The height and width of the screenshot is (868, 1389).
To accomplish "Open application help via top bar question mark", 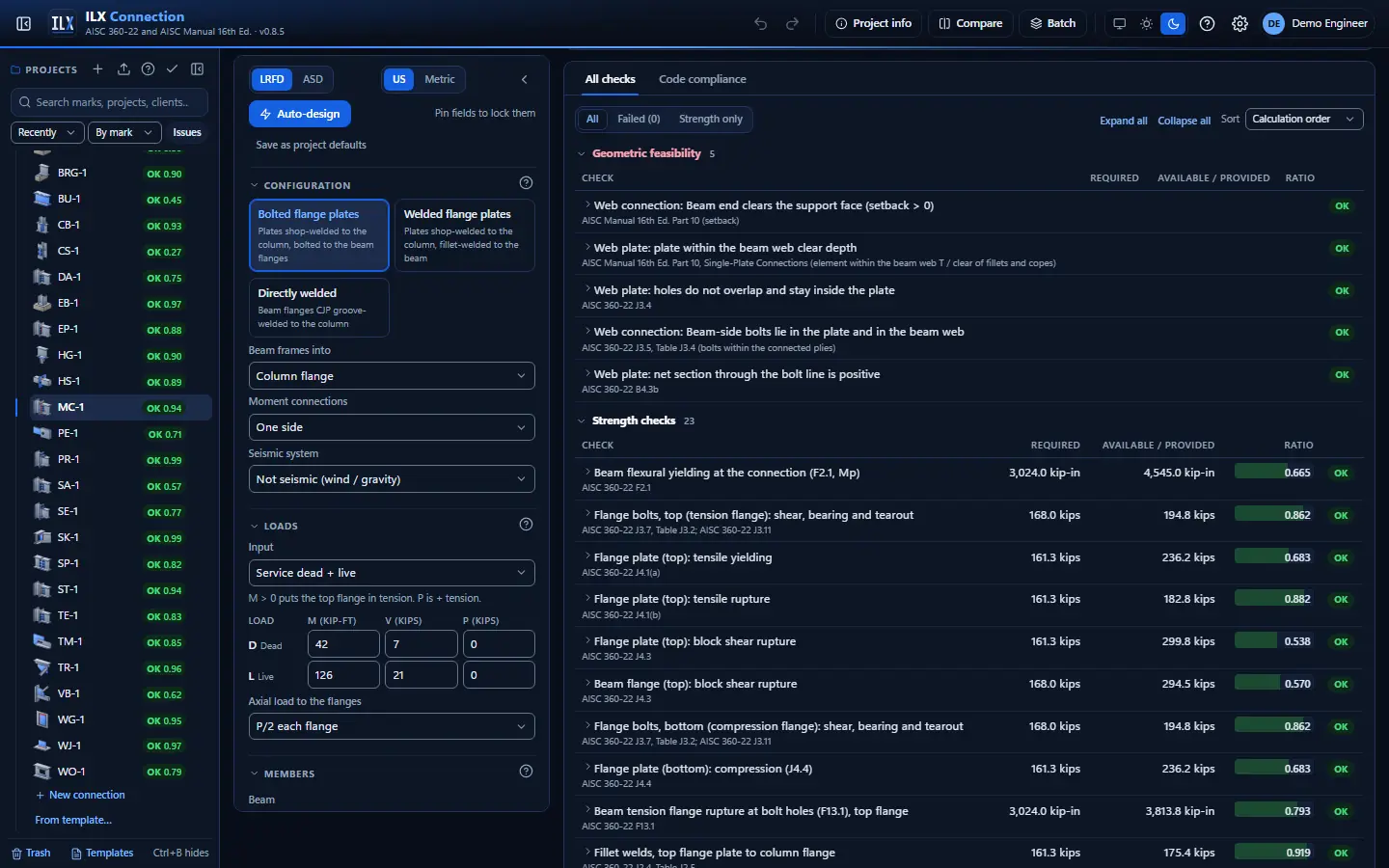I will tap(1207, 23).
